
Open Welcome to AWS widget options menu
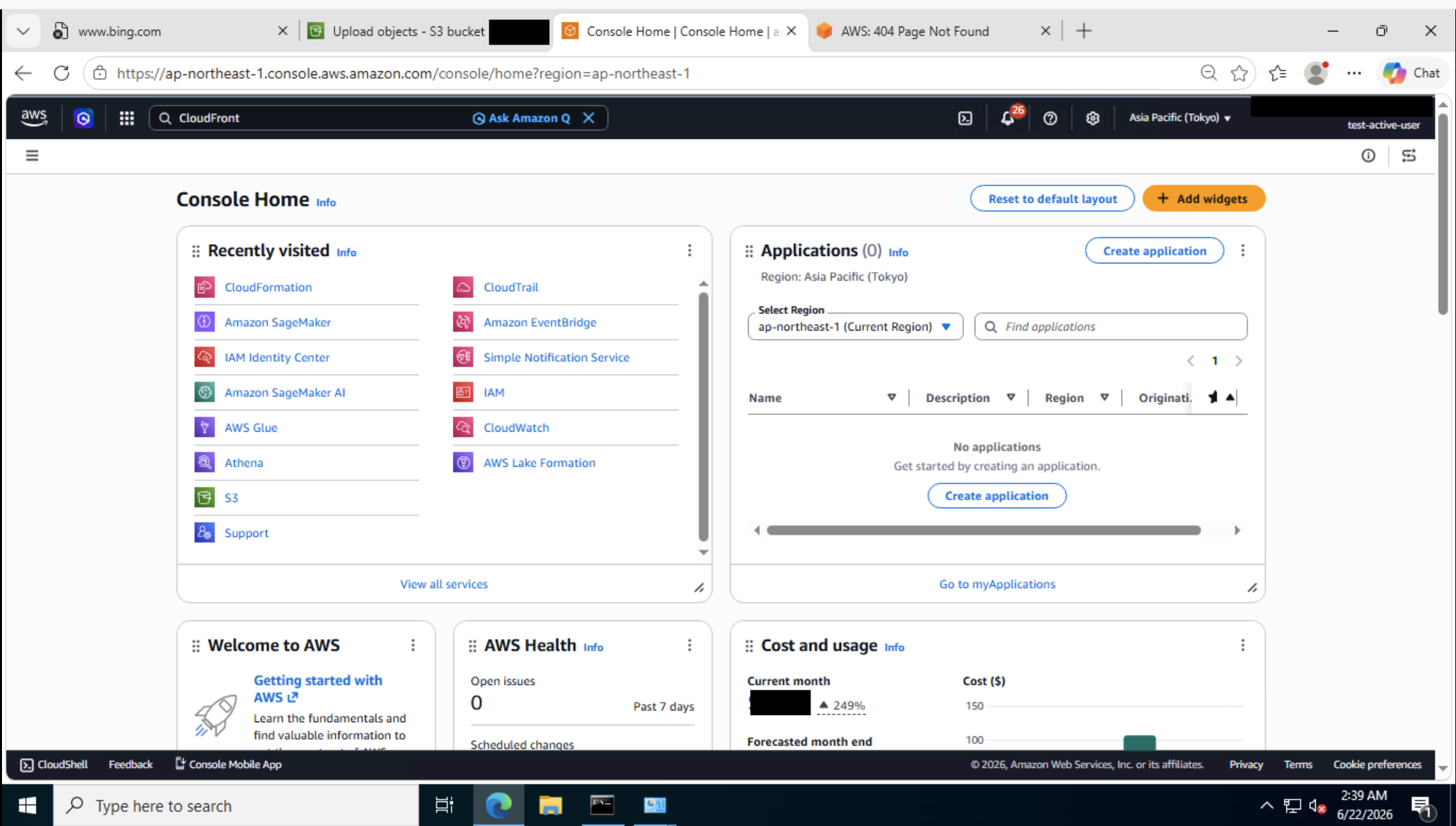(413, 645)
